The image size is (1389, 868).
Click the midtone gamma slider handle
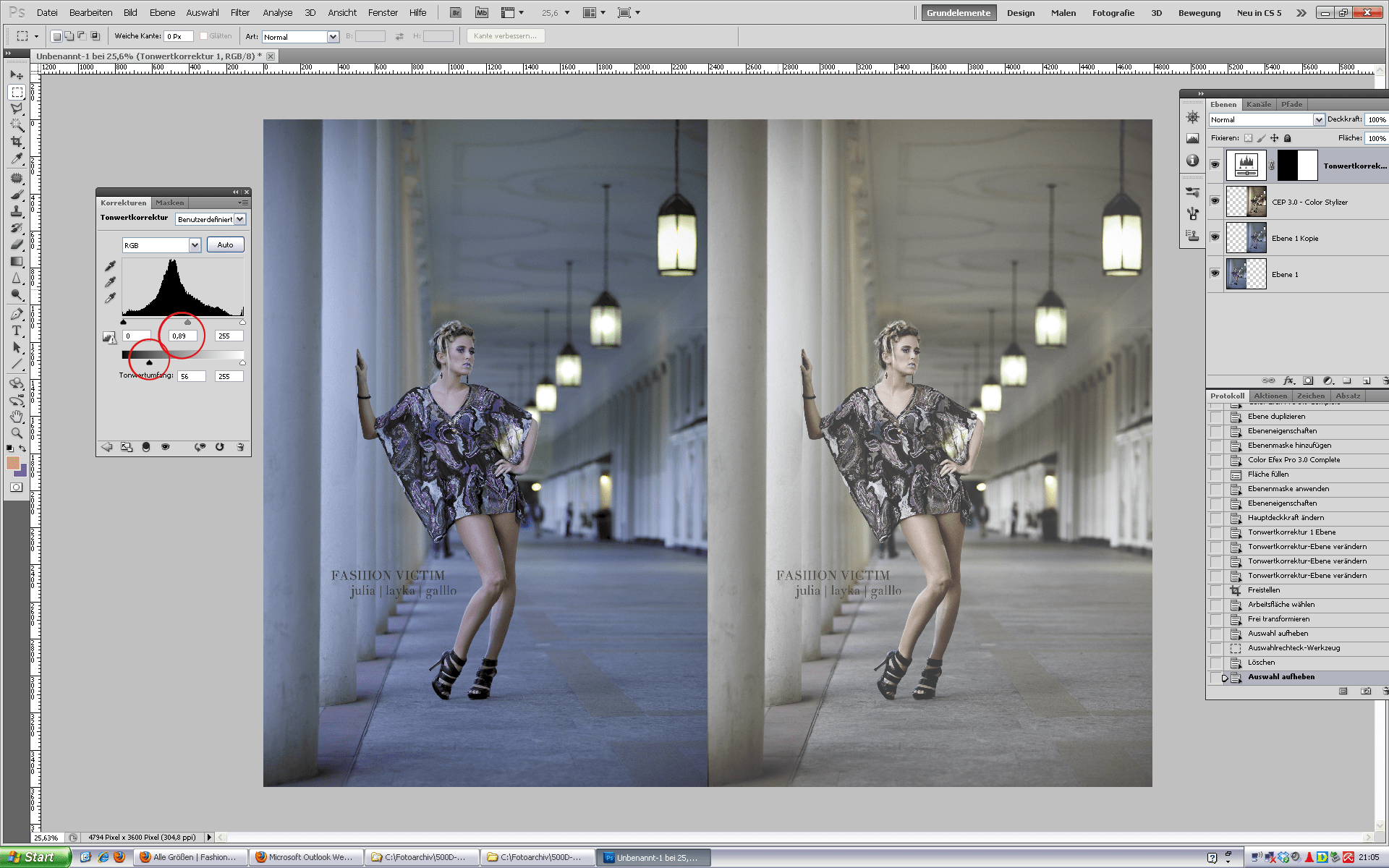187,322
